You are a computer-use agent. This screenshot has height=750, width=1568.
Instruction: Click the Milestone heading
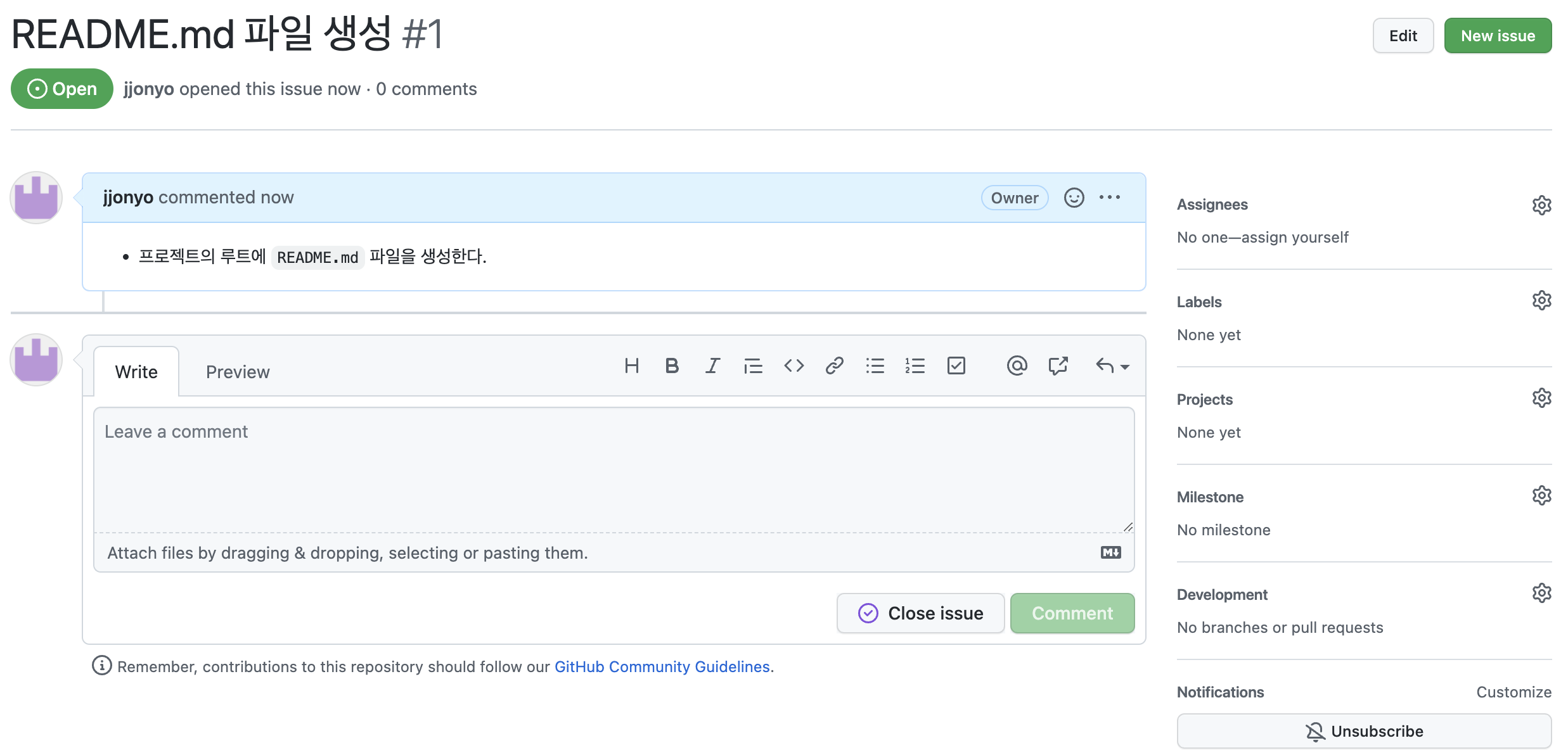click(x=1210, y=497)
